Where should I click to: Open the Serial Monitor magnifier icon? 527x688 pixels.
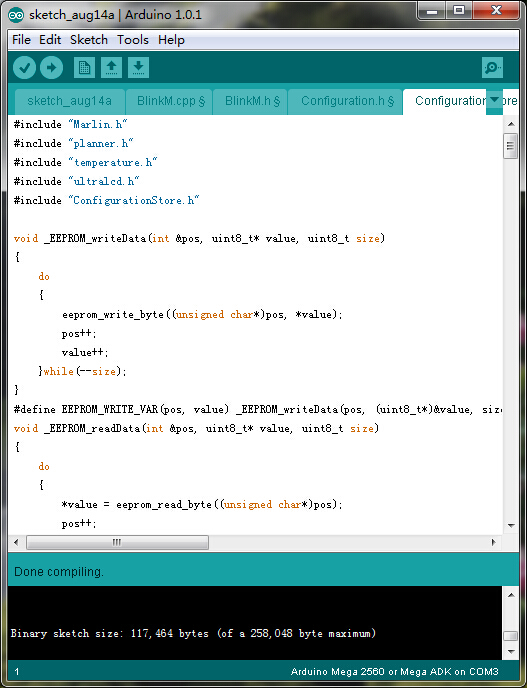click(x=492, y=68)
